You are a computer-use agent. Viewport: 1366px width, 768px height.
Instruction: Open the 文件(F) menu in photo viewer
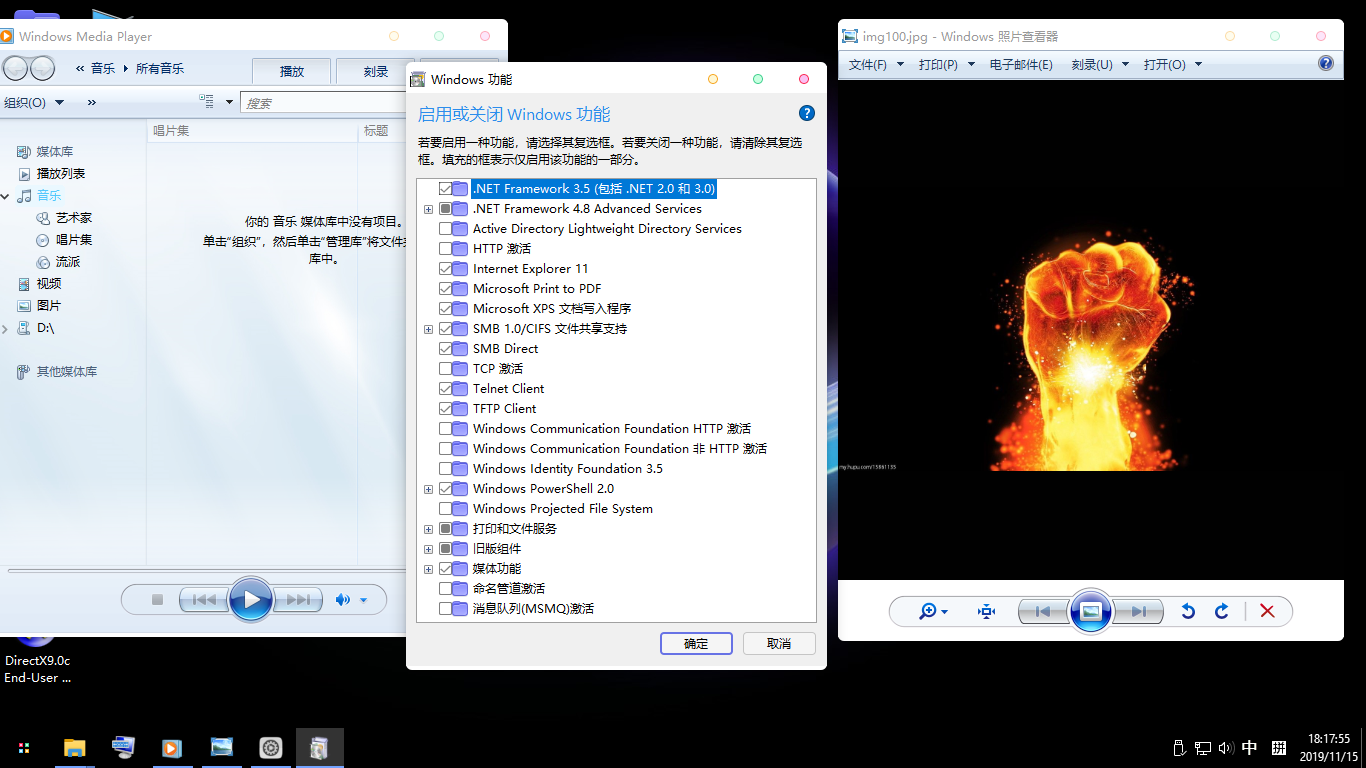pos(868,65)
